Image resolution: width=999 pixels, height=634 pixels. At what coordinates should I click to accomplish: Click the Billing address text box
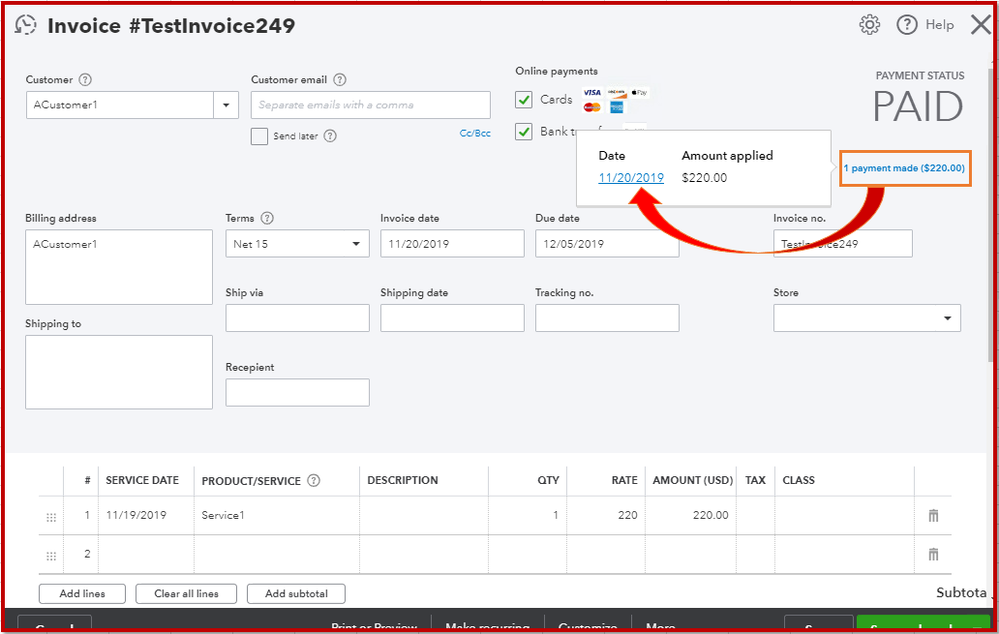[119, 267]
